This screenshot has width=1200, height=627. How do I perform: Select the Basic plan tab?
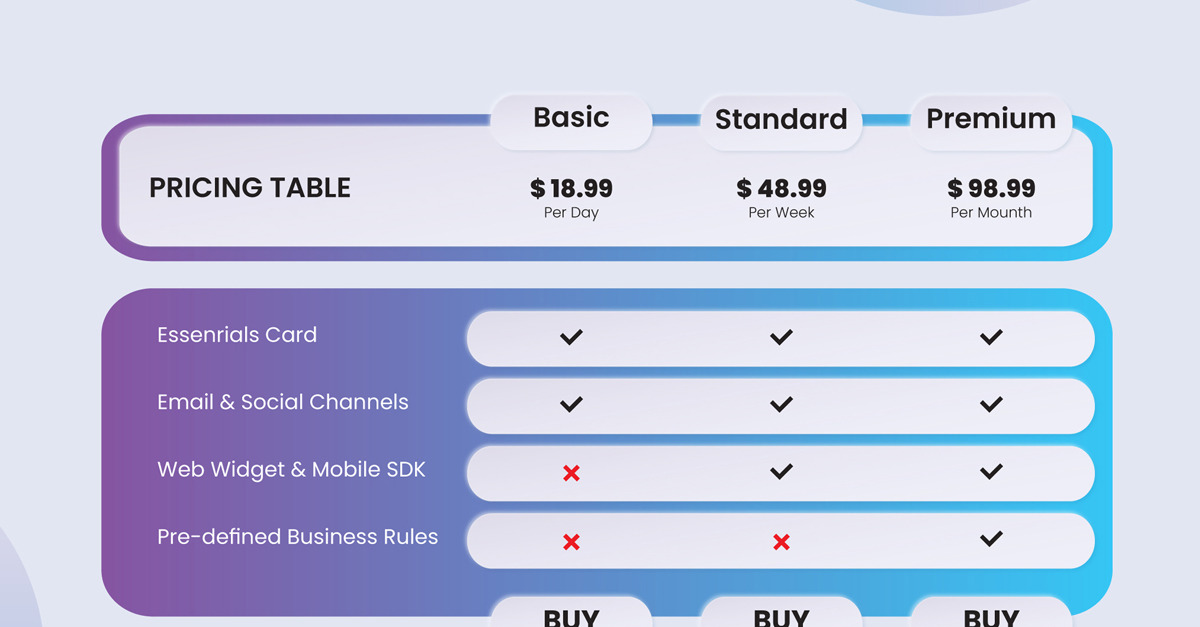tap(571, 119)
